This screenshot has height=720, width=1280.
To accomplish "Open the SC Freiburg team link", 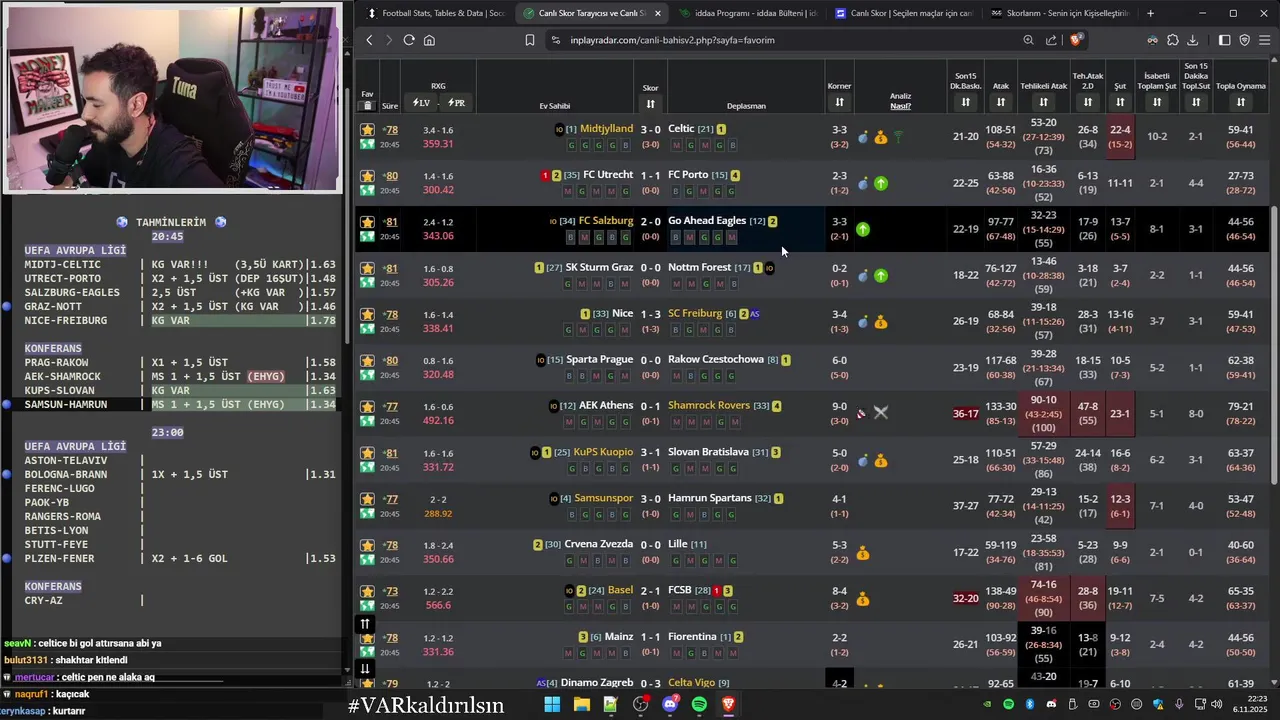I will point(695,313).
